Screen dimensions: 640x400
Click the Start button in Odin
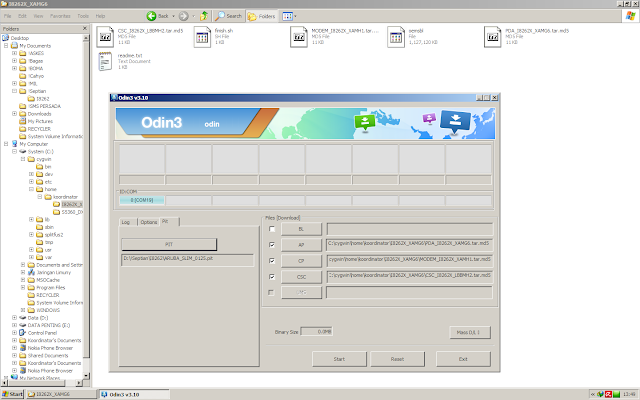[339, 359]
